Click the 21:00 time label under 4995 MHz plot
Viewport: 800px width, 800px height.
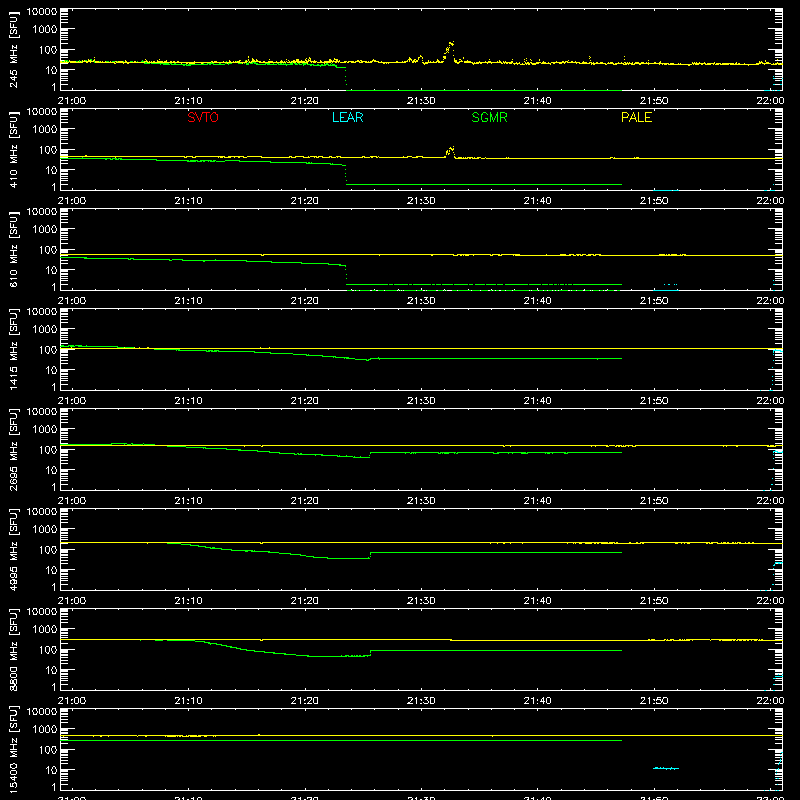coord(71,601)
